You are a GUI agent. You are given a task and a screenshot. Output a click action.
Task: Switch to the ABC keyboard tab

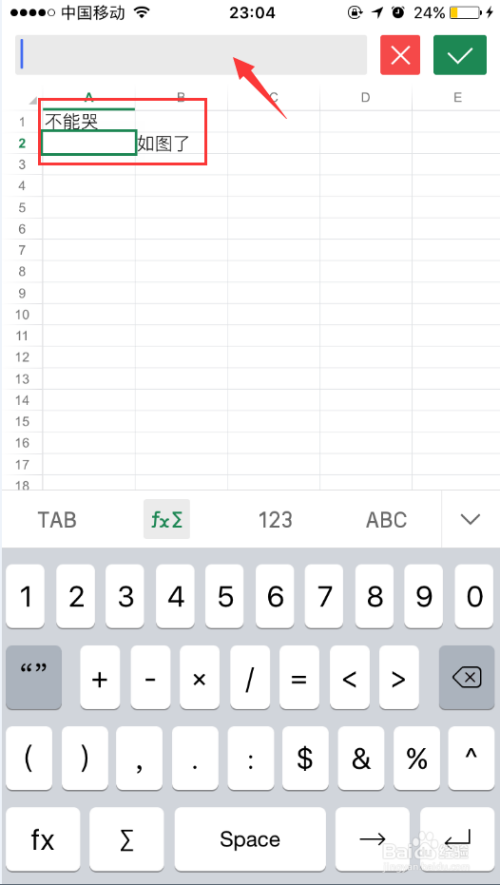pos(387,519)
